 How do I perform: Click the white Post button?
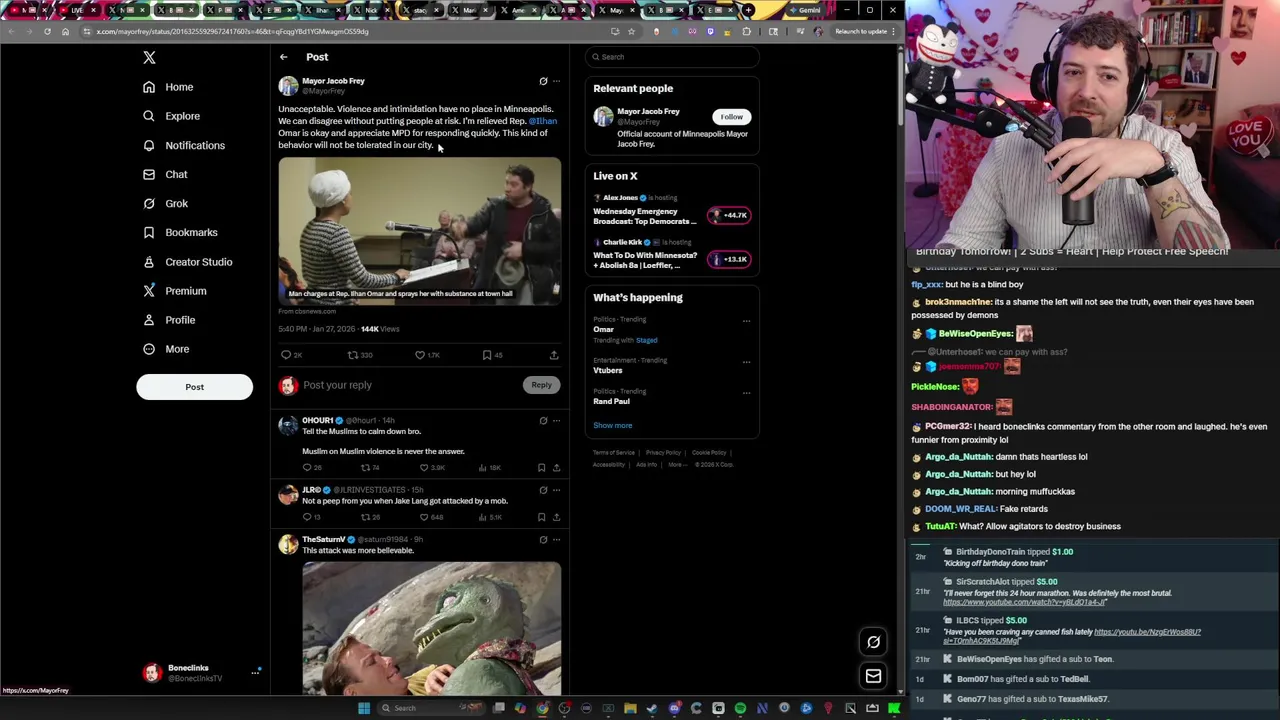(x=194, y=387)
